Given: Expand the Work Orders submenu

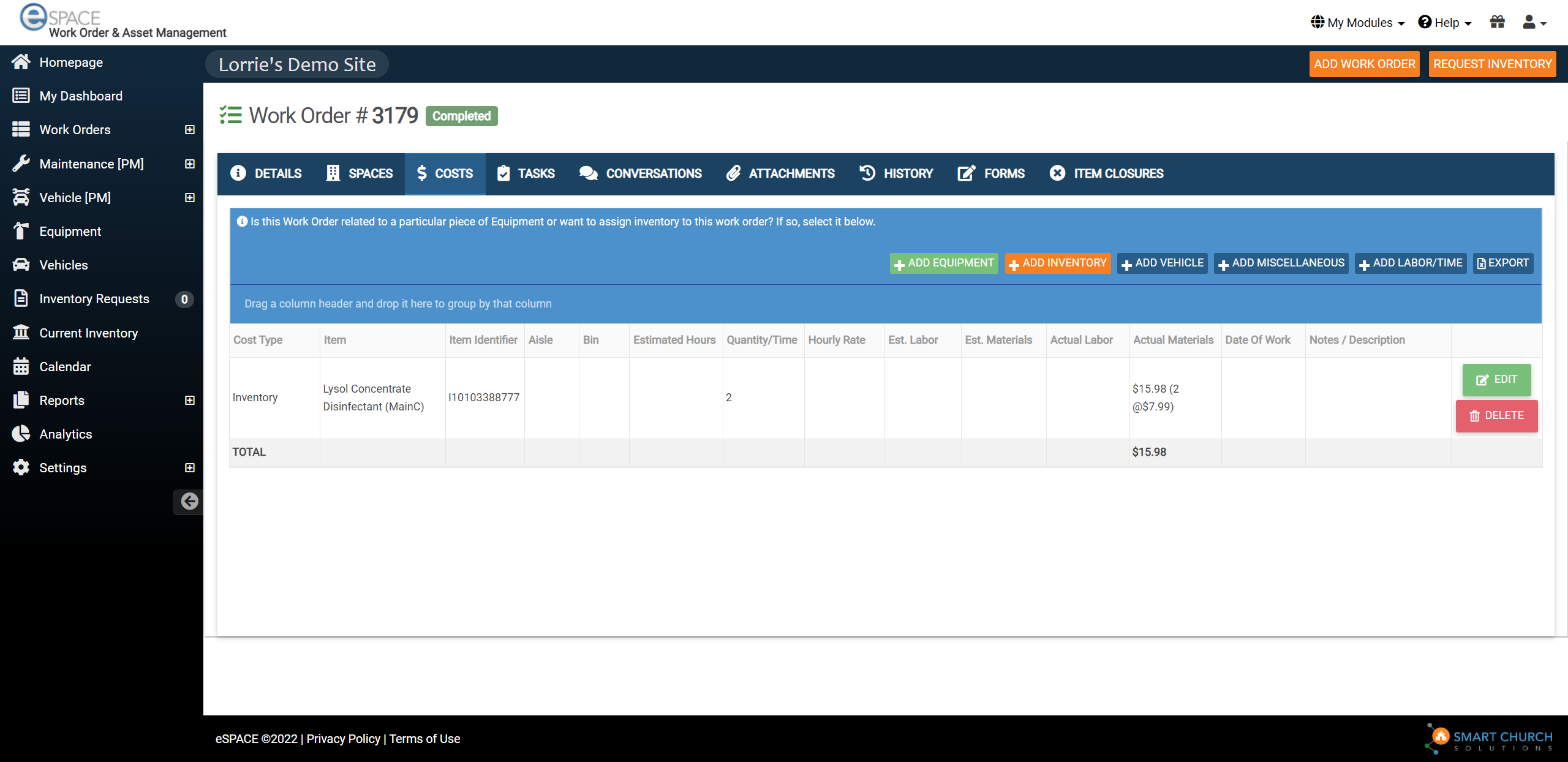Looking at the screenshot, I should [x=190, y=129].
